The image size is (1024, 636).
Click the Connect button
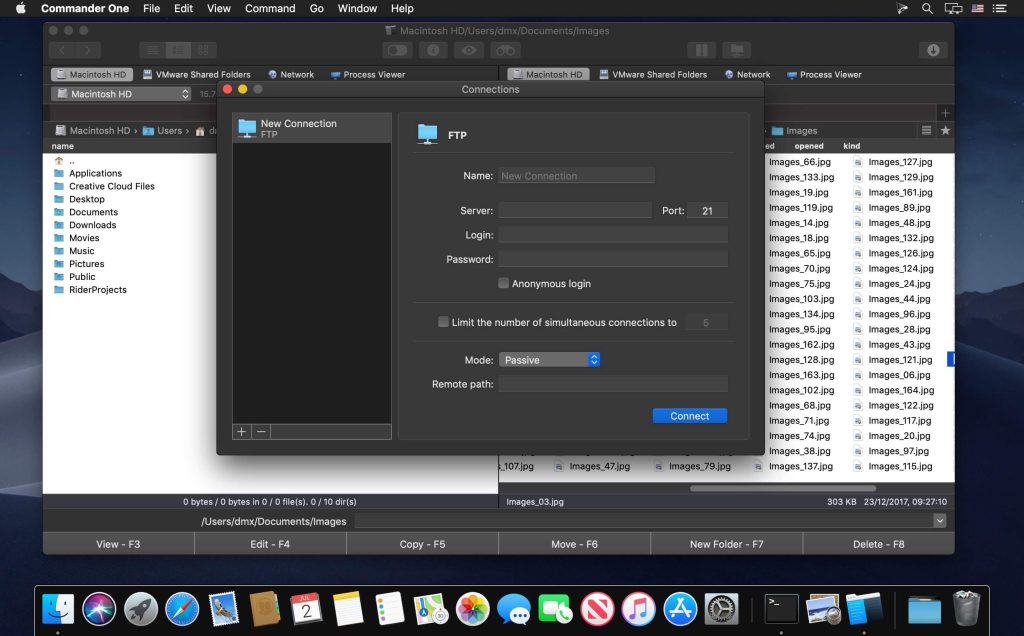(x=689, y=416)
